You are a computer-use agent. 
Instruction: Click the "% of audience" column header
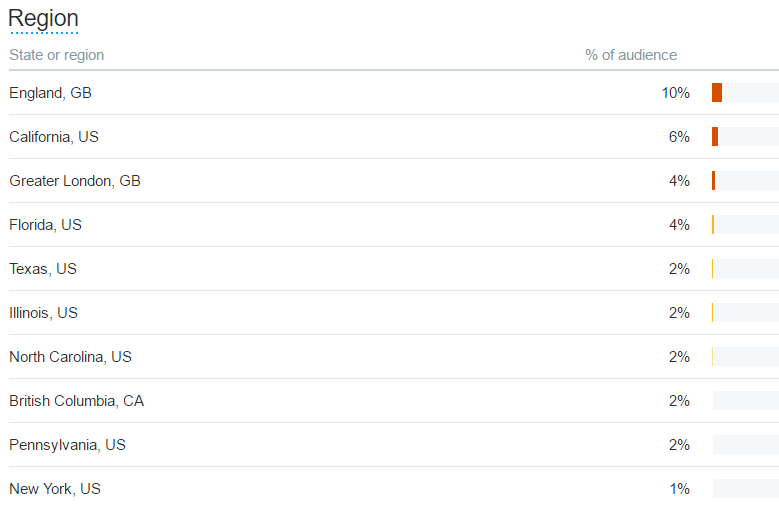click(631, 55)
